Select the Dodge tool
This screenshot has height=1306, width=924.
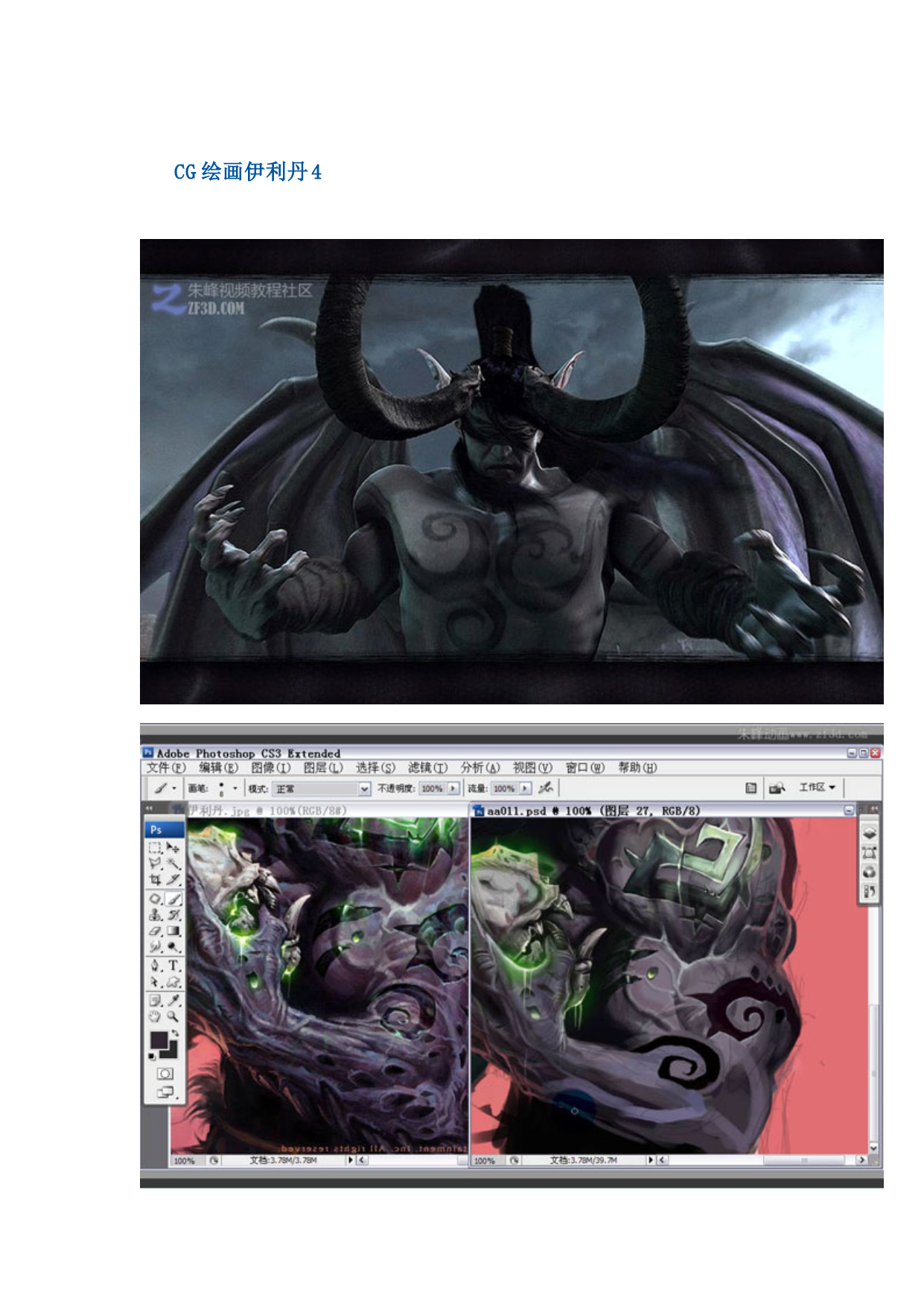tap(173, 946)
